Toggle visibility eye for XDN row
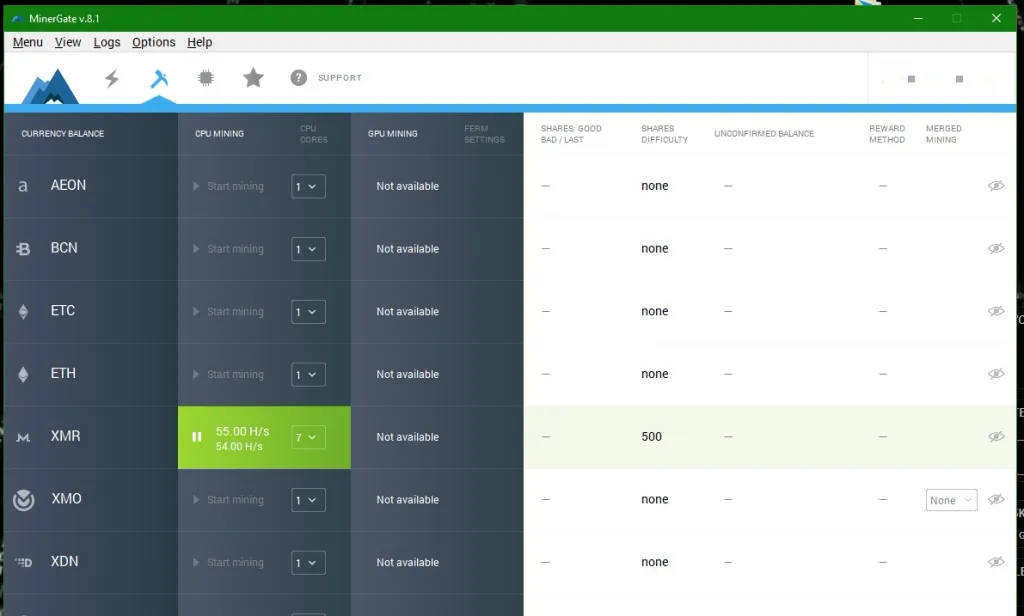 click(x=996, y=562)
